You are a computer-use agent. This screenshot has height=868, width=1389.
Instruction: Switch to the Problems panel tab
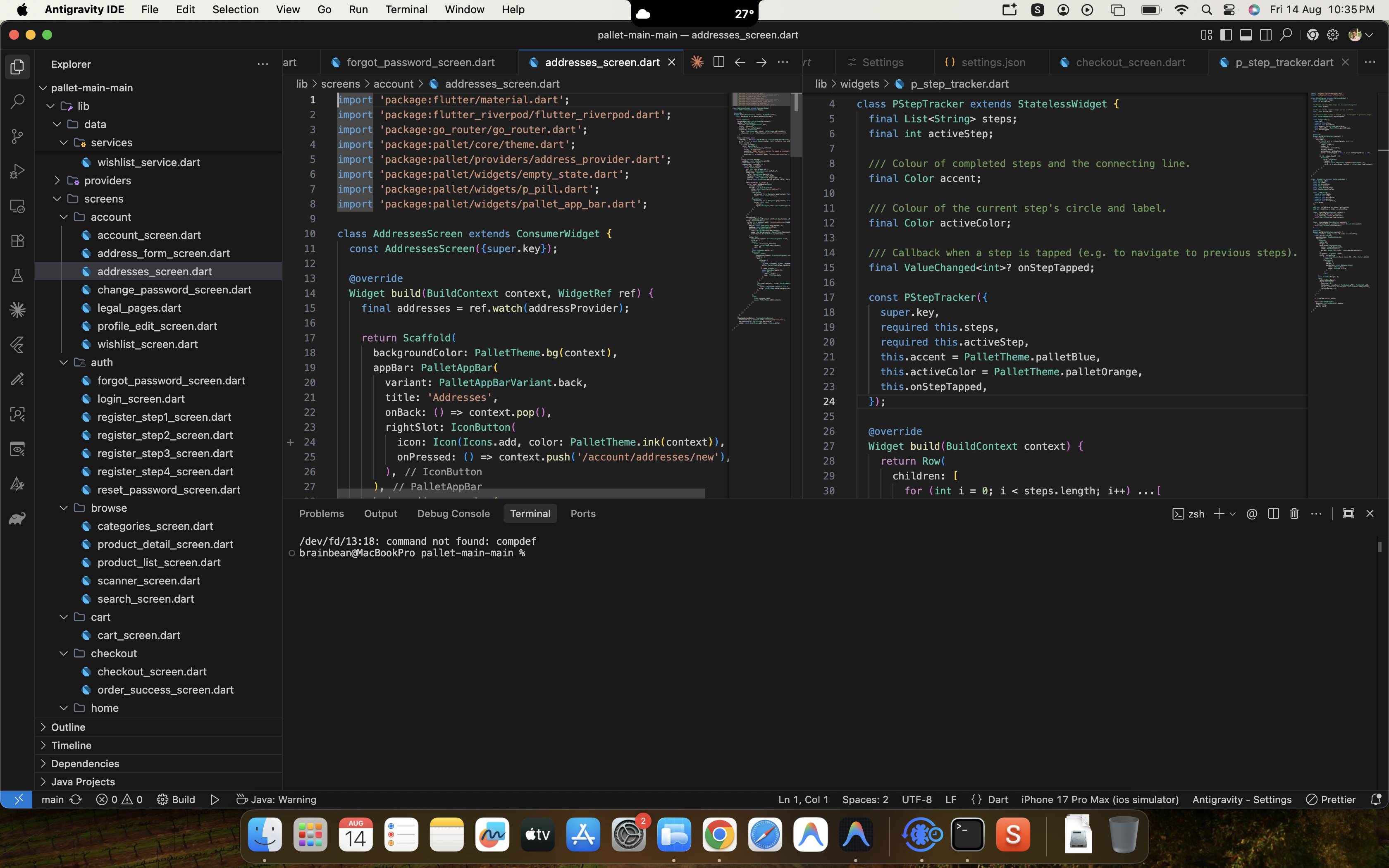pyautogui.click(x=322, y=514)
